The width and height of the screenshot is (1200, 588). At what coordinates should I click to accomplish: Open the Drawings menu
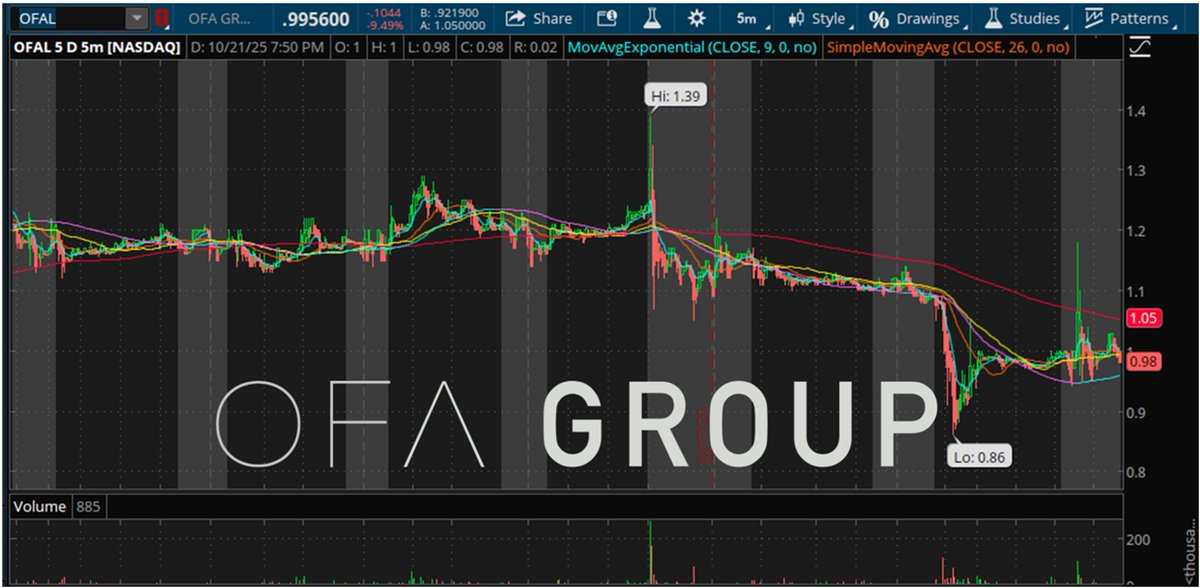pos(918,18)
